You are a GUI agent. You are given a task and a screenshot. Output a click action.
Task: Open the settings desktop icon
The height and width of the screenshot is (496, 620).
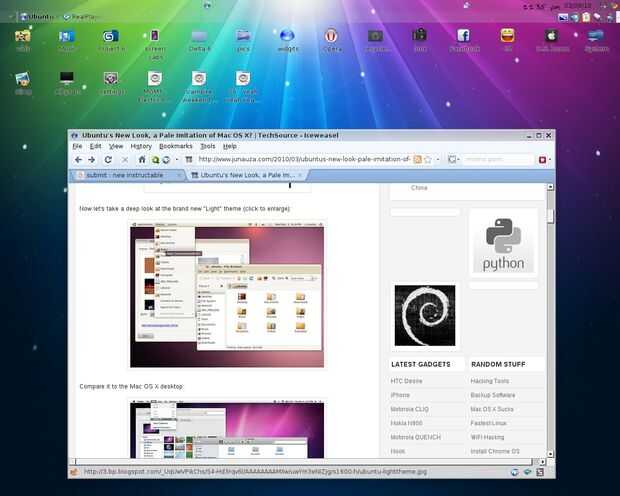pyautogui.click(x=111, y=79)
